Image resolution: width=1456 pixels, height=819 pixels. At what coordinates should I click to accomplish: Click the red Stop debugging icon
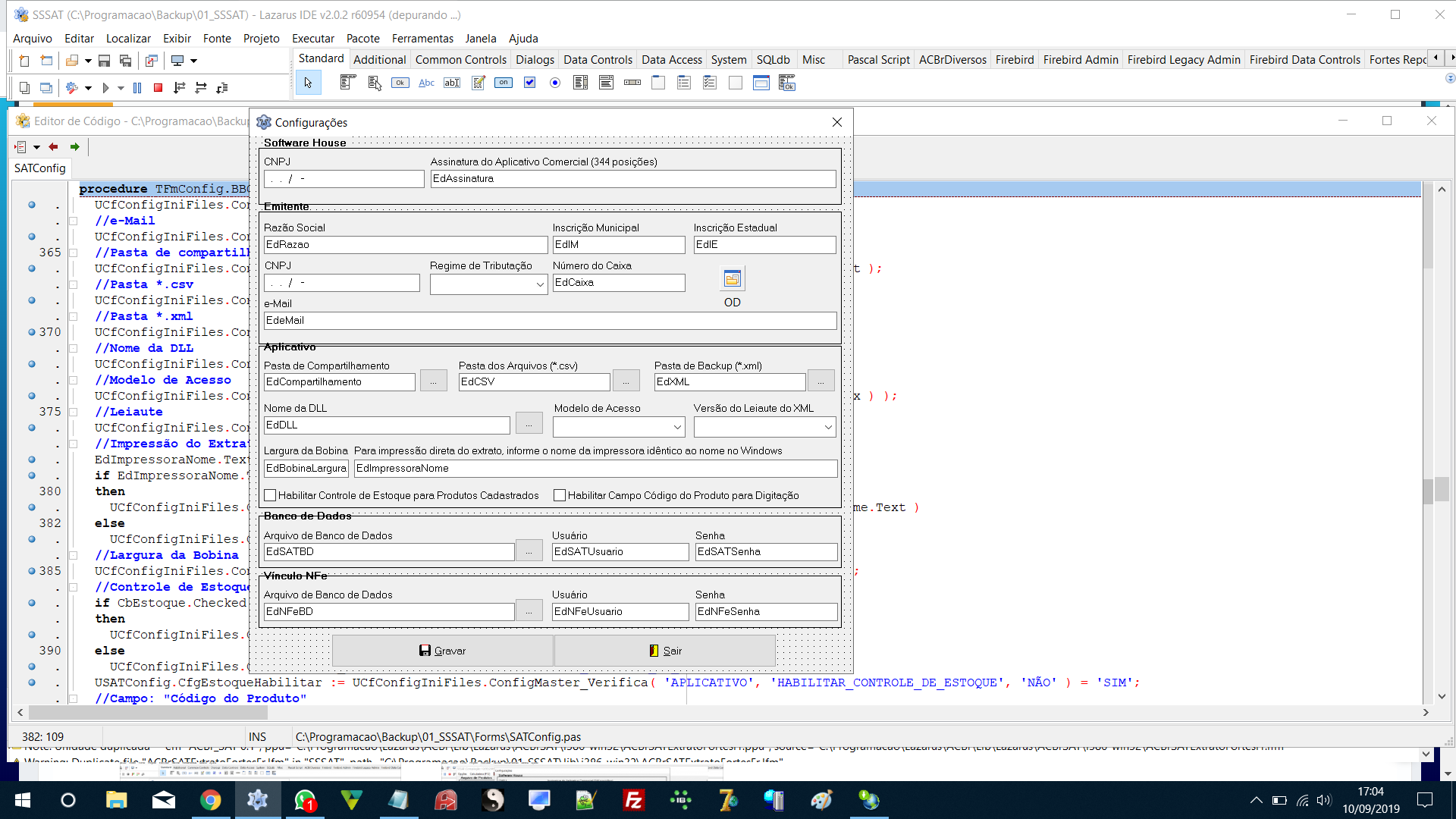[x=158, y=88]
